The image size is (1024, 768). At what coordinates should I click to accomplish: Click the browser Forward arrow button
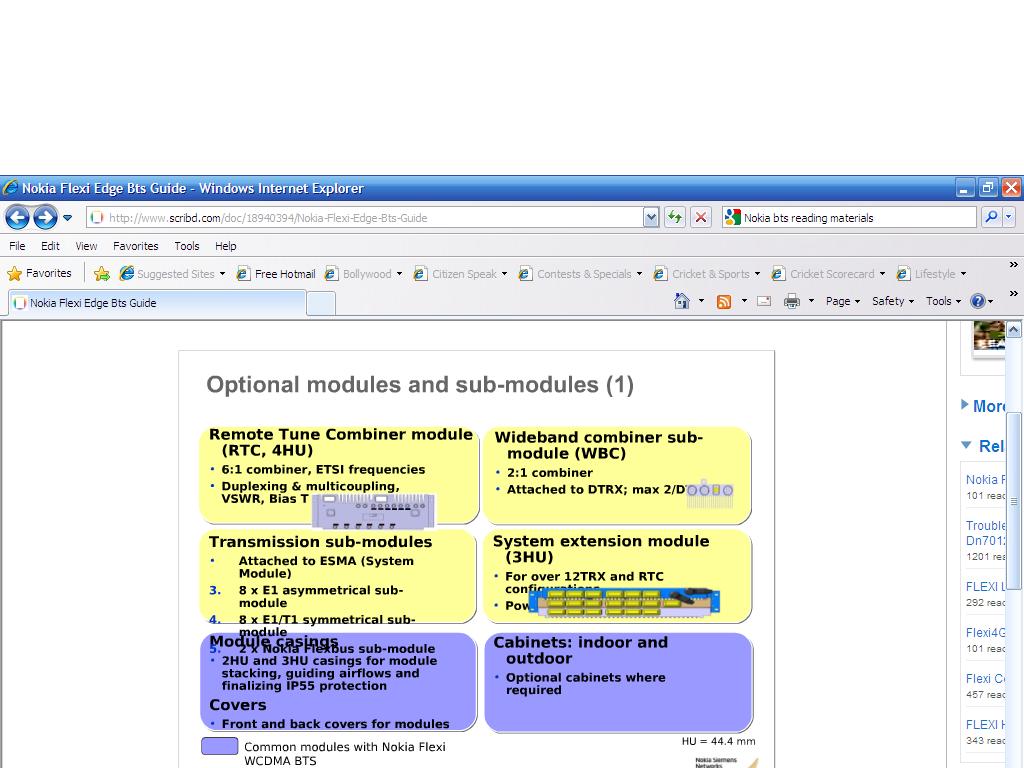(45, 217)
